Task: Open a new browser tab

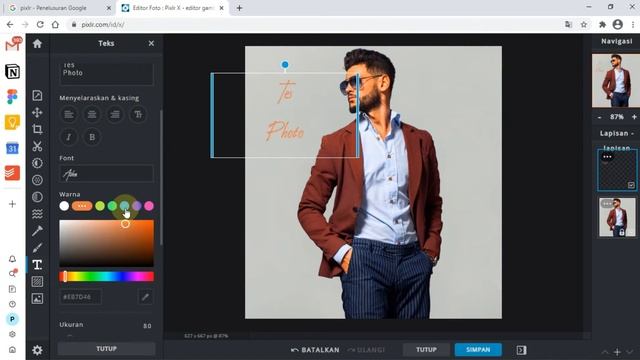Action: point(240,8)
